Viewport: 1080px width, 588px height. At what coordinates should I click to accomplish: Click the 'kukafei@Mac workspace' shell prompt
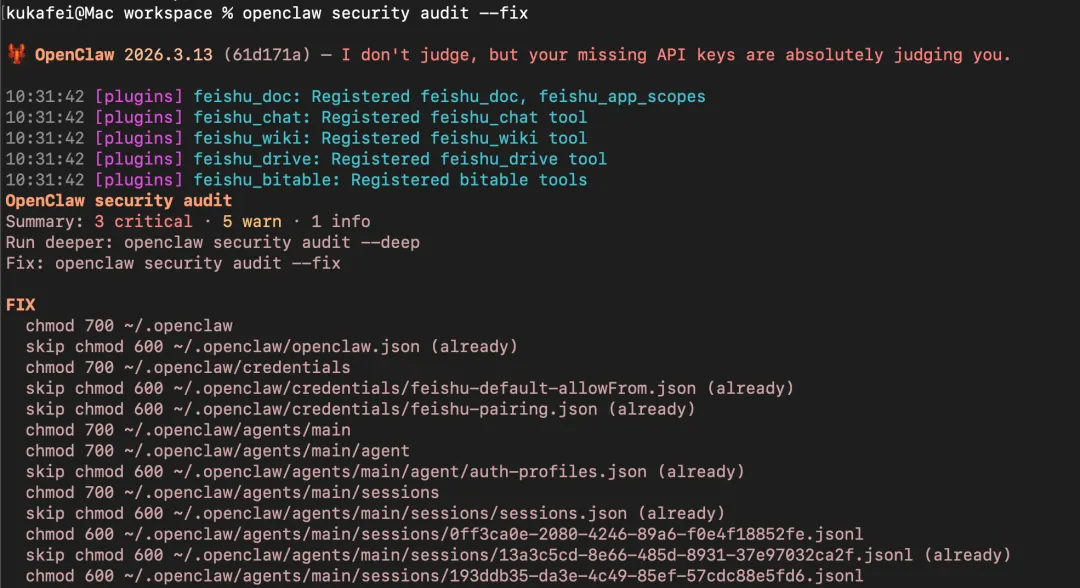pyautogui.click(x=110, y=13)
